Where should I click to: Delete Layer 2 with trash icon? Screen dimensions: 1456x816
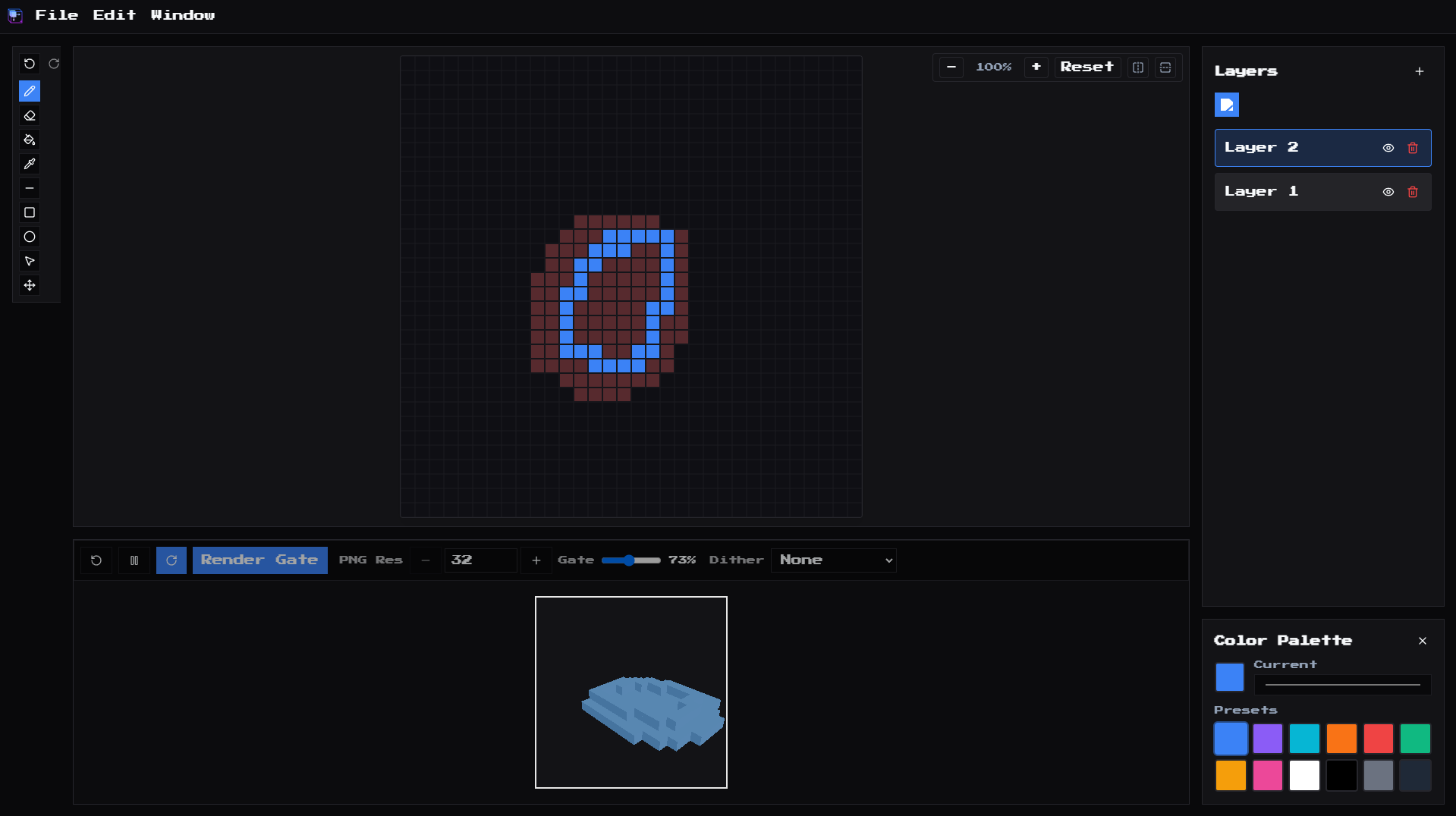[x=1413, y=148]
